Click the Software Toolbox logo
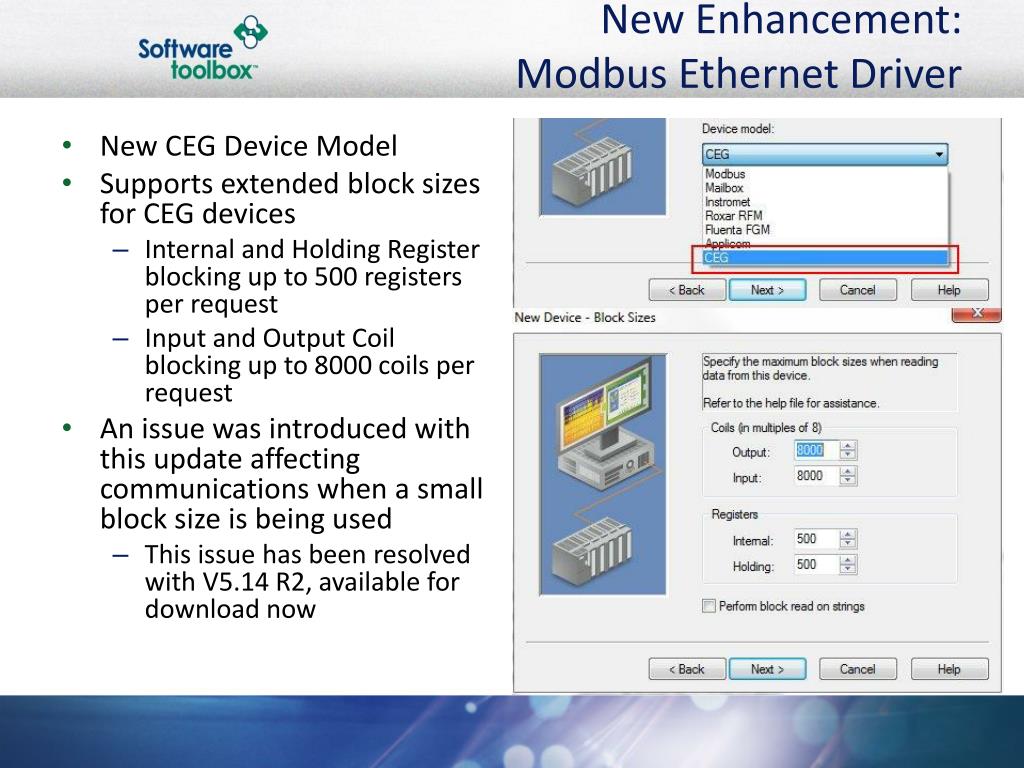 203,48
